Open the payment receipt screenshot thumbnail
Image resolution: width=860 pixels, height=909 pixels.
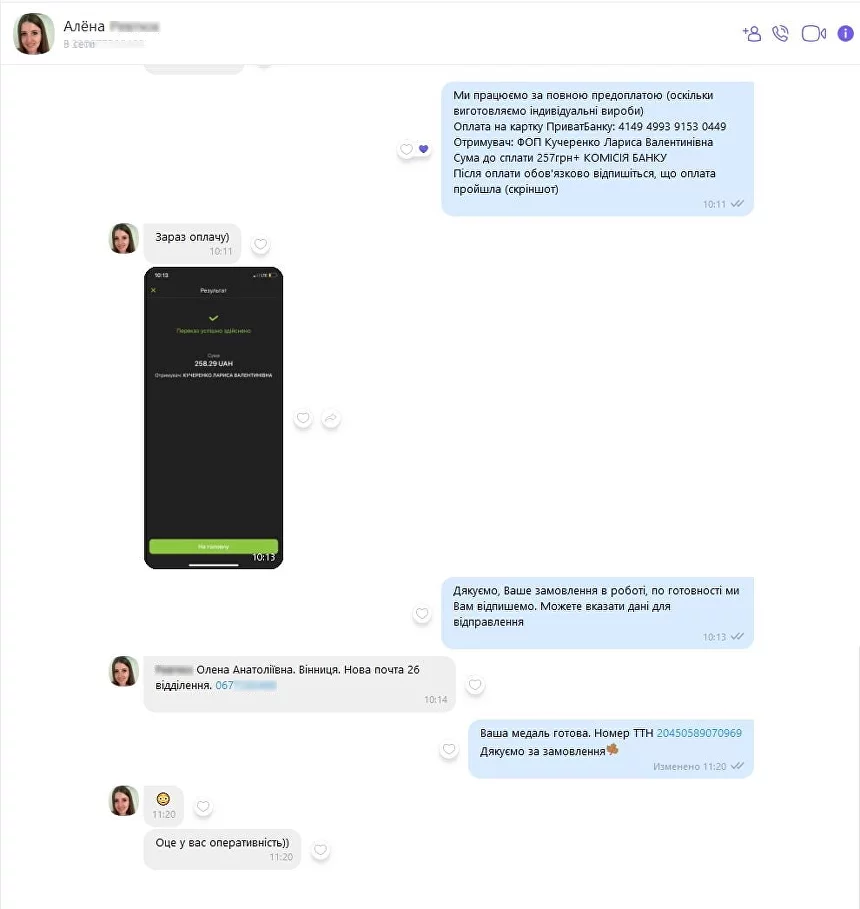click(x=213, y=418)
